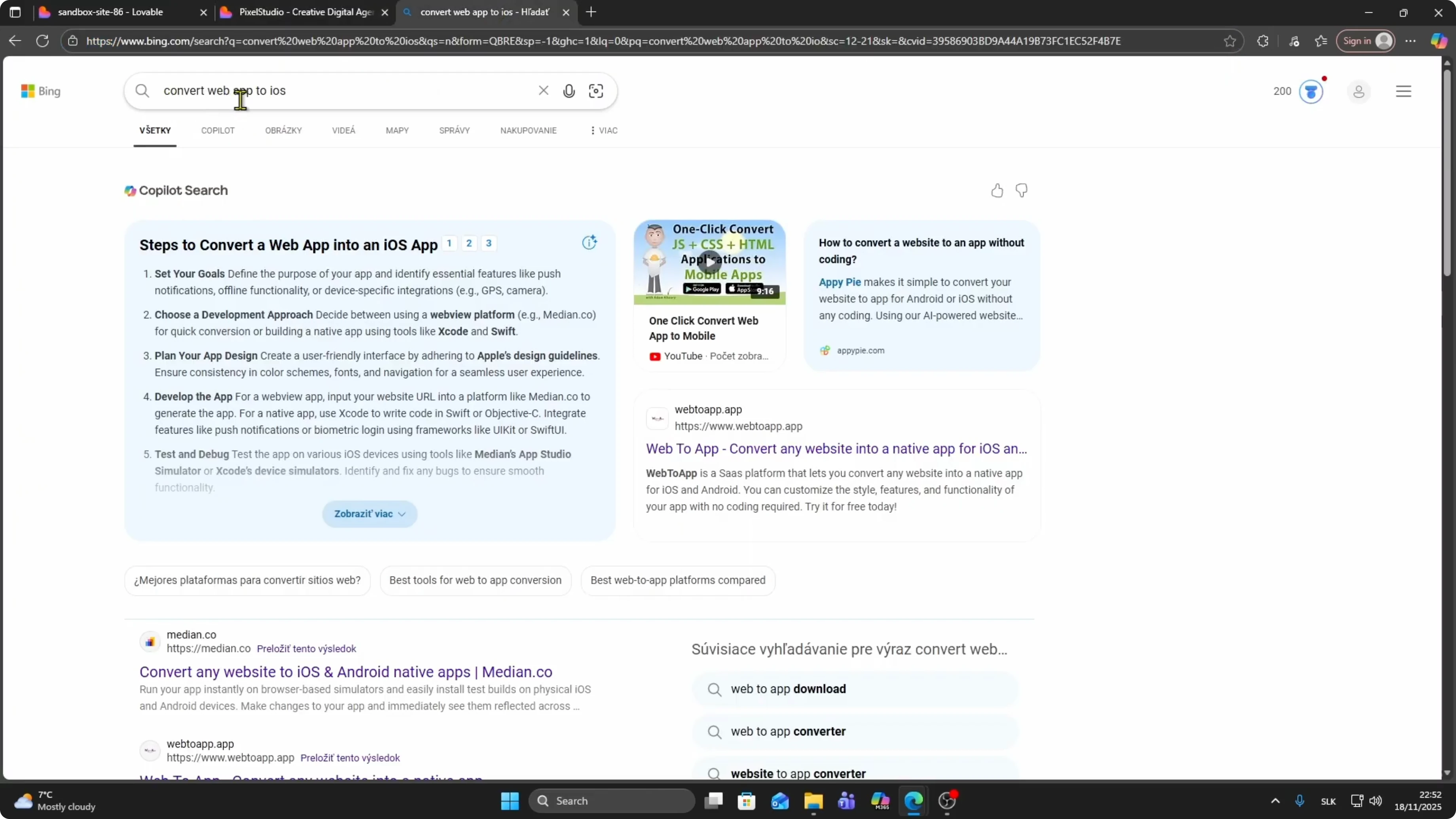The image size is (1456, 819).
Task: Open citation number 2 of the answer
Action: 469,243
